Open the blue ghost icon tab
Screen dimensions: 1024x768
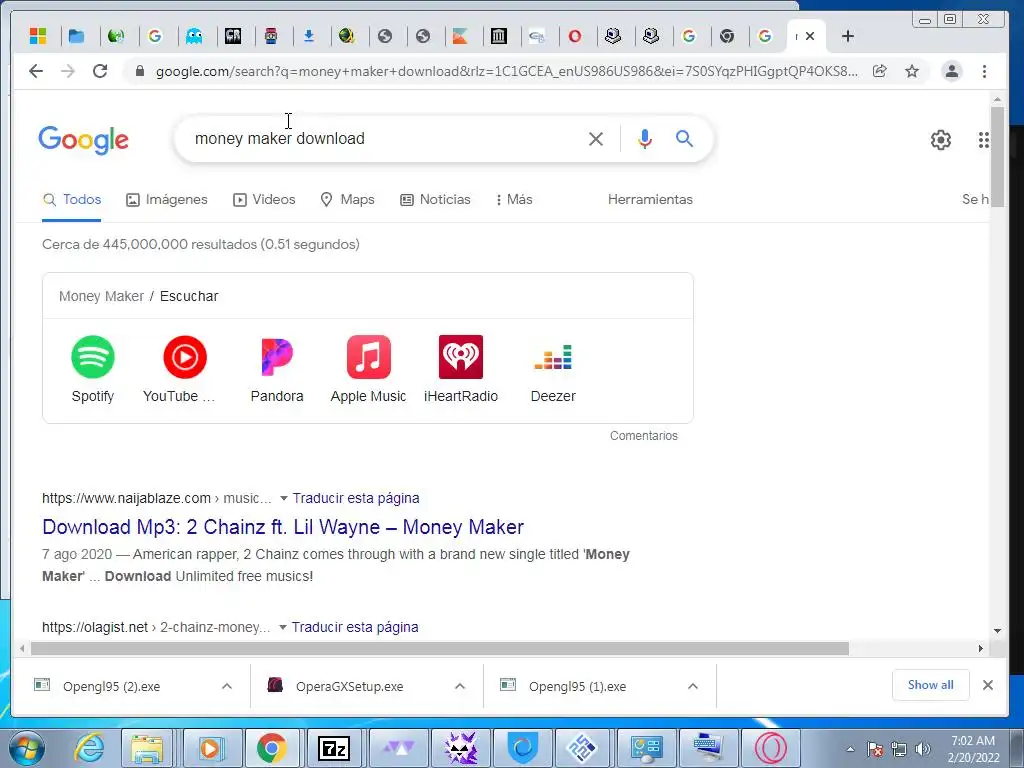click(x=194, y=36)
